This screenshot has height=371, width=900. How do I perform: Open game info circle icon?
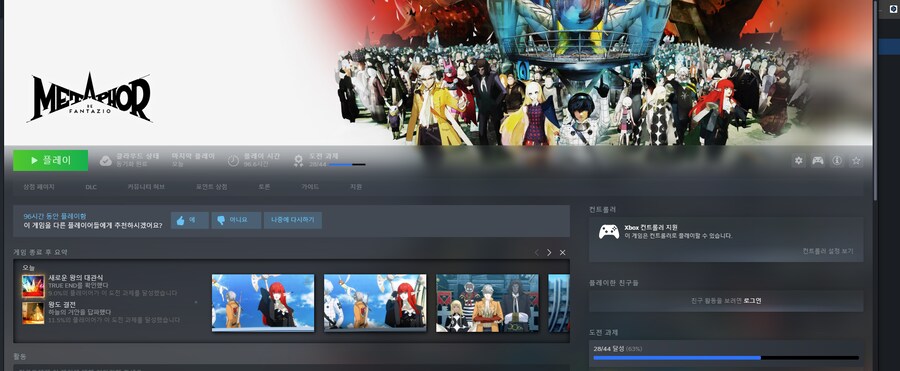point(837,161)
